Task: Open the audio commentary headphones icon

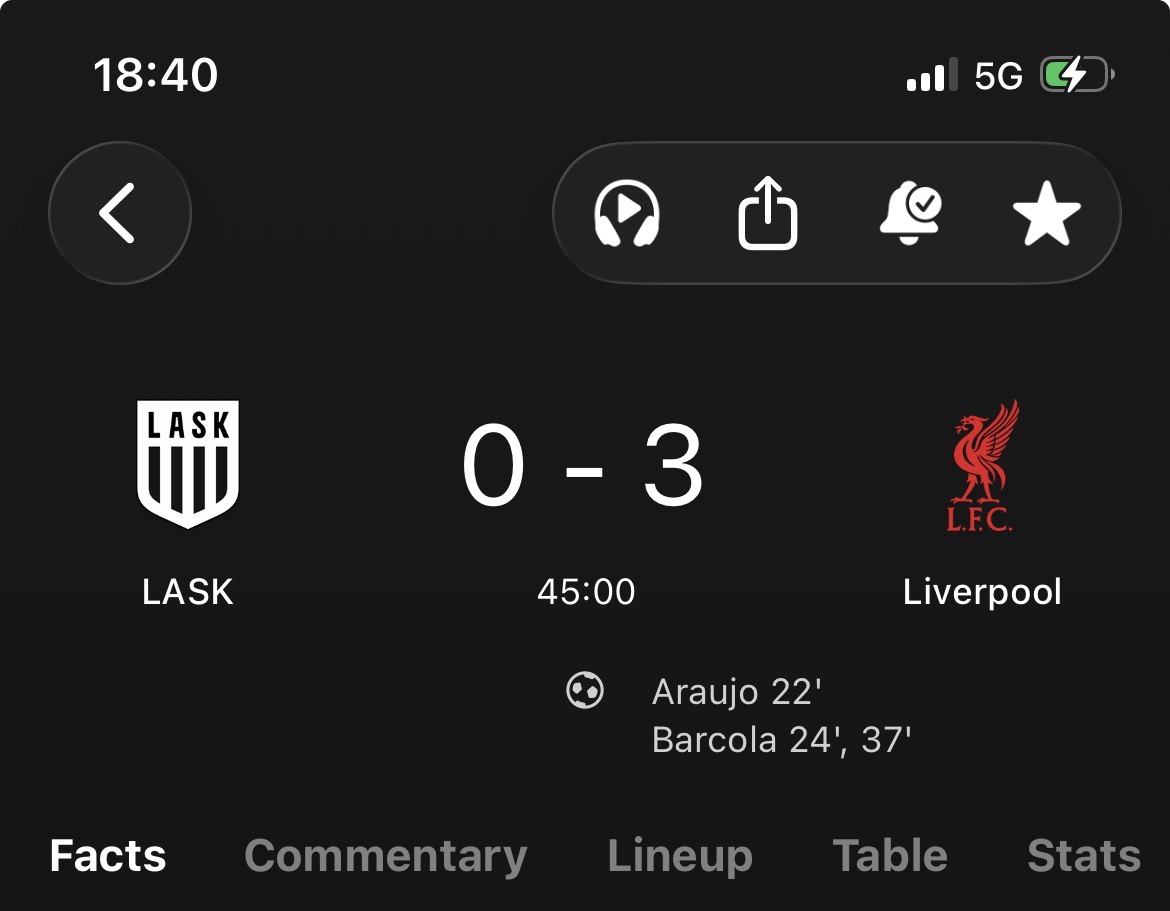Action: (627, 213)
